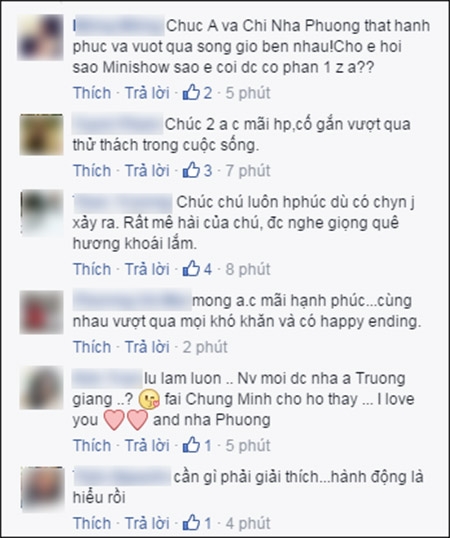Open blurred name of last commenter
450x538 pixels.
(121, 477)
